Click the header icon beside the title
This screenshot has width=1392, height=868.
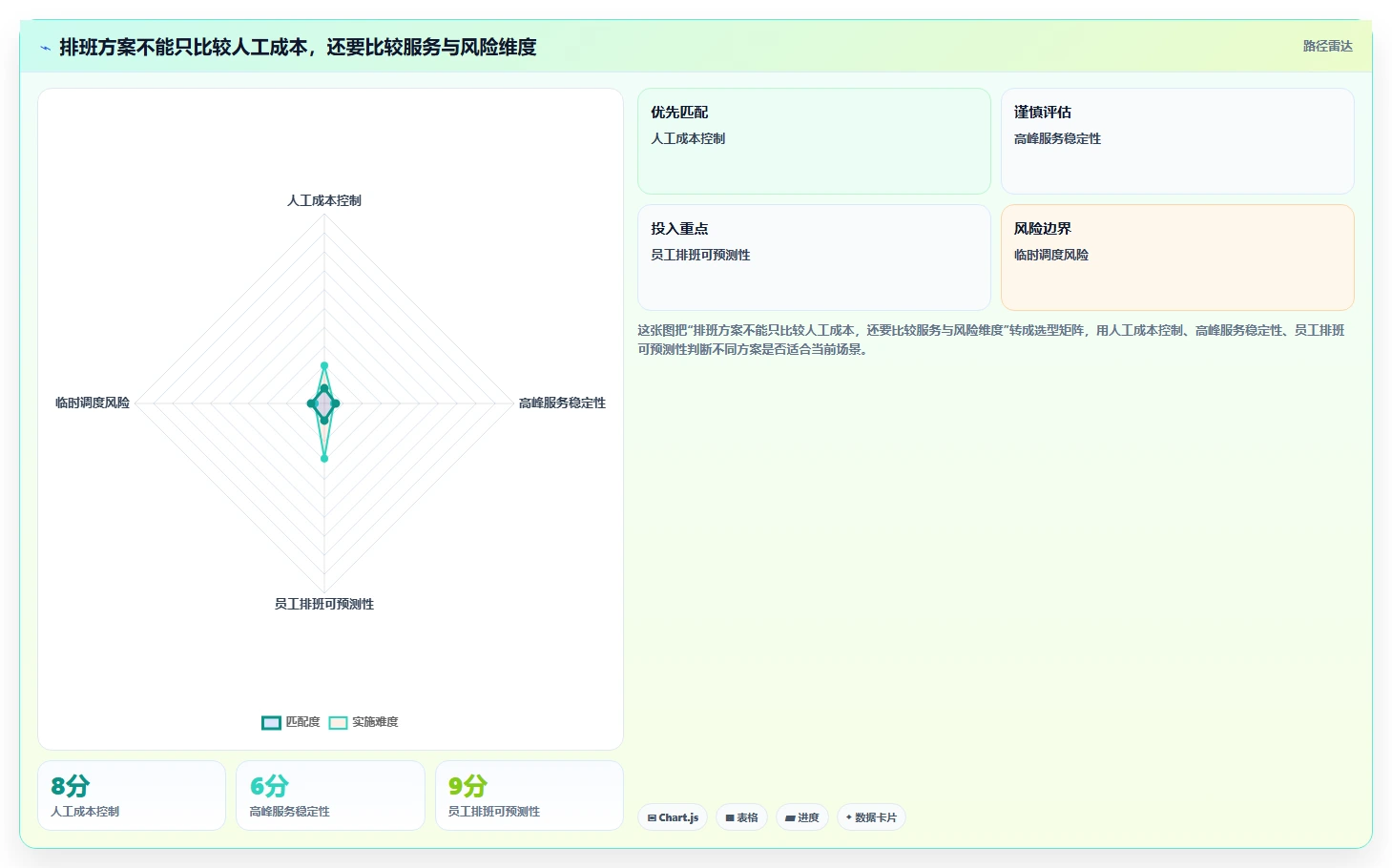pos(45,48)
